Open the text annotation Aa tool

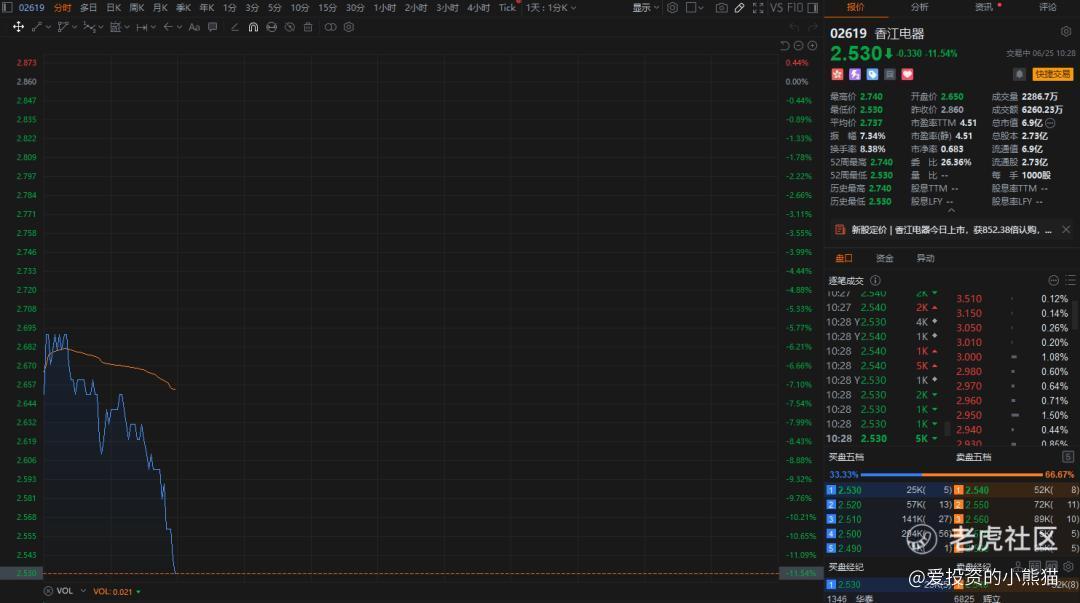194,27
